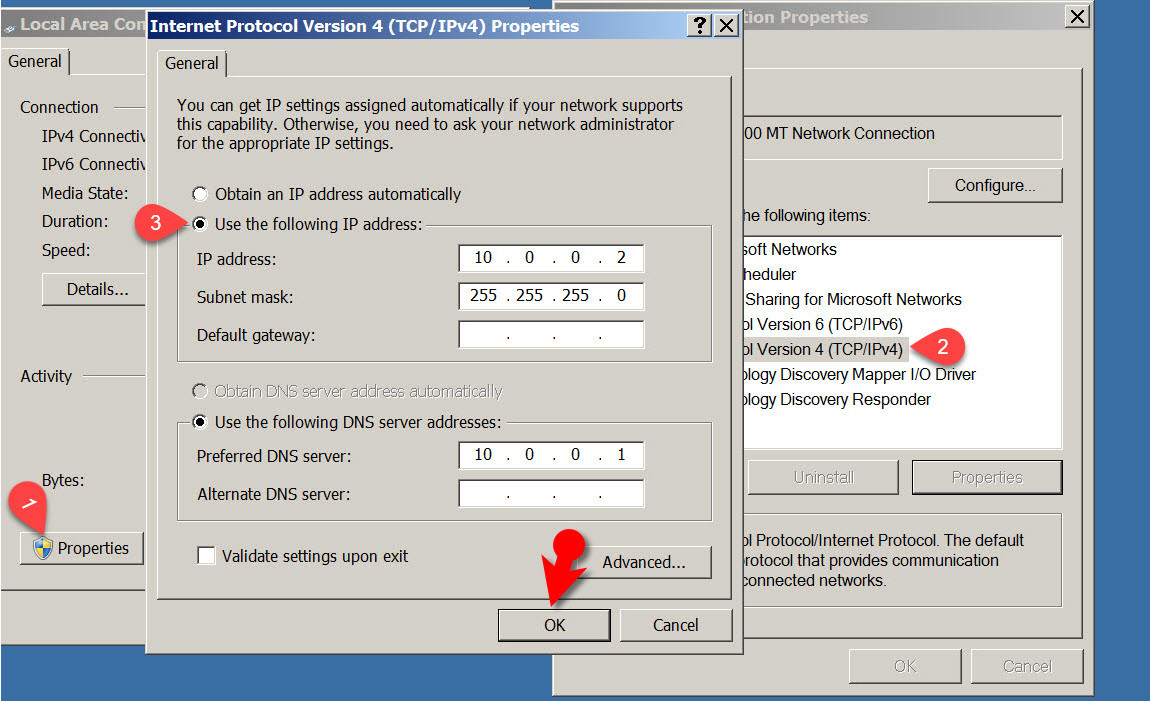Close the Connection Properties window behind

pyautogui.click(x=1077, y=16)
